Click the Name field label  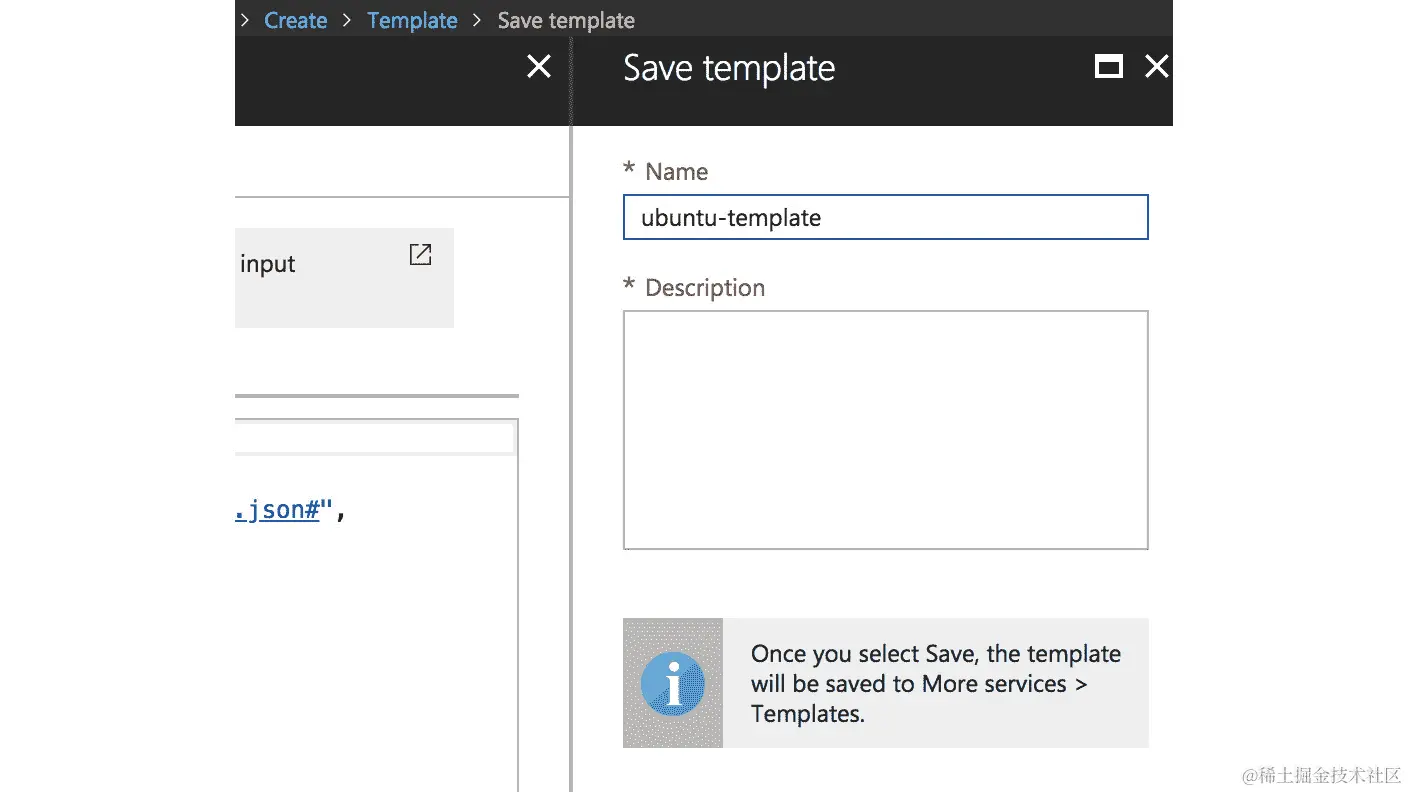point(676,172)
